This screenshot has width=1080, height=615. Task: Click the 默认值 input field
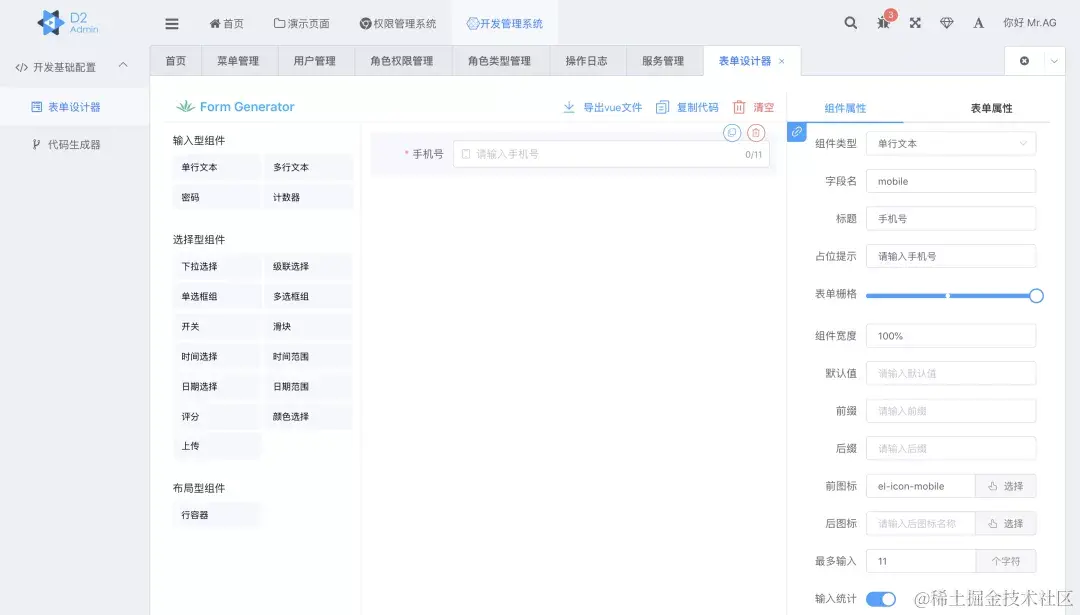951,372
